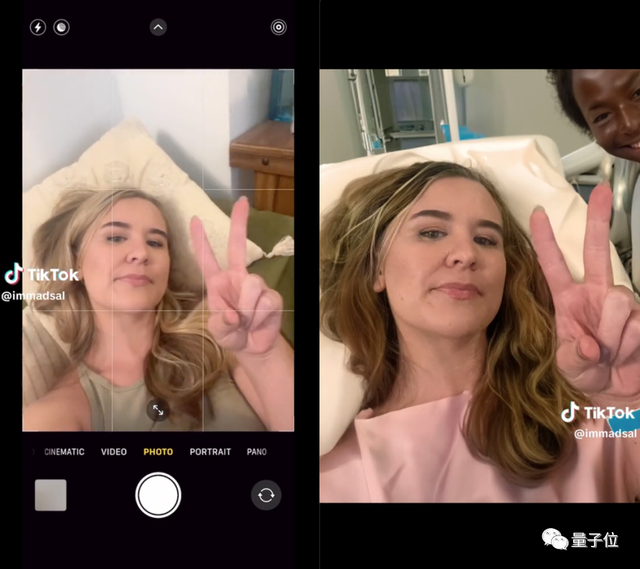Tap the field-of-view expand arrows icon
Viewport: 640px width, 569px height.
pos(157,409)
